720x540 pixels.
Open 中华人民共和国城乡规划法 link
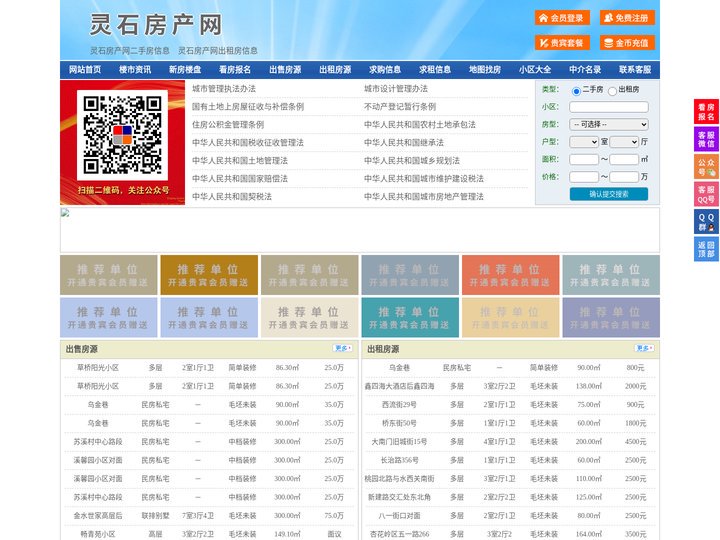pyautogui.click(x=412, y=160)
